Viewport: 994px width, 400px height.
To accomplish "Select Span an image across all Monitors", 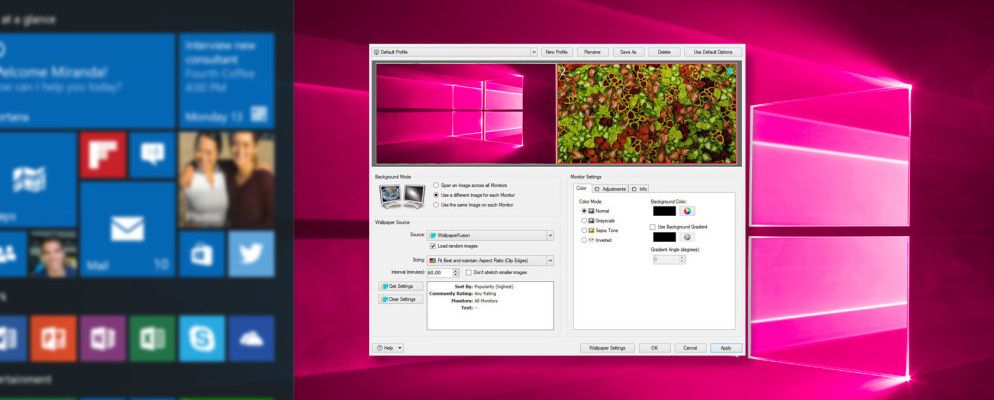I will point(473,185).
